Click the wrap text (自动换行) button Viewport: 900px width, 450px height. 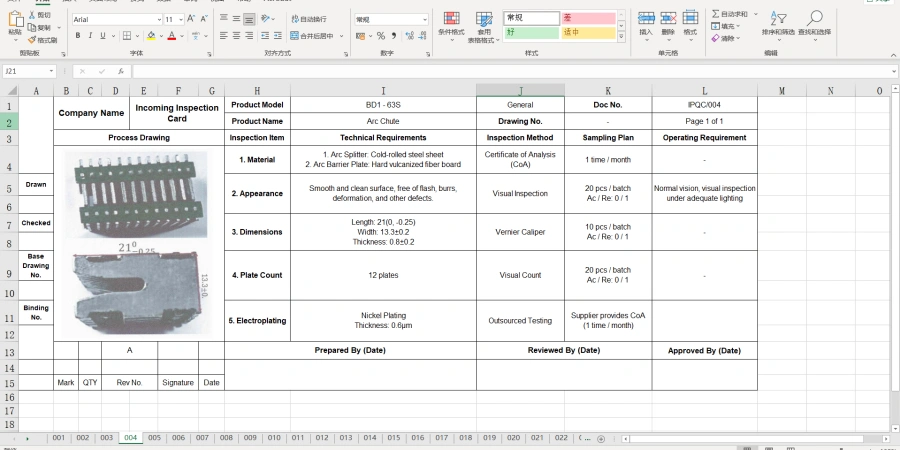click(x=309, y=19)
